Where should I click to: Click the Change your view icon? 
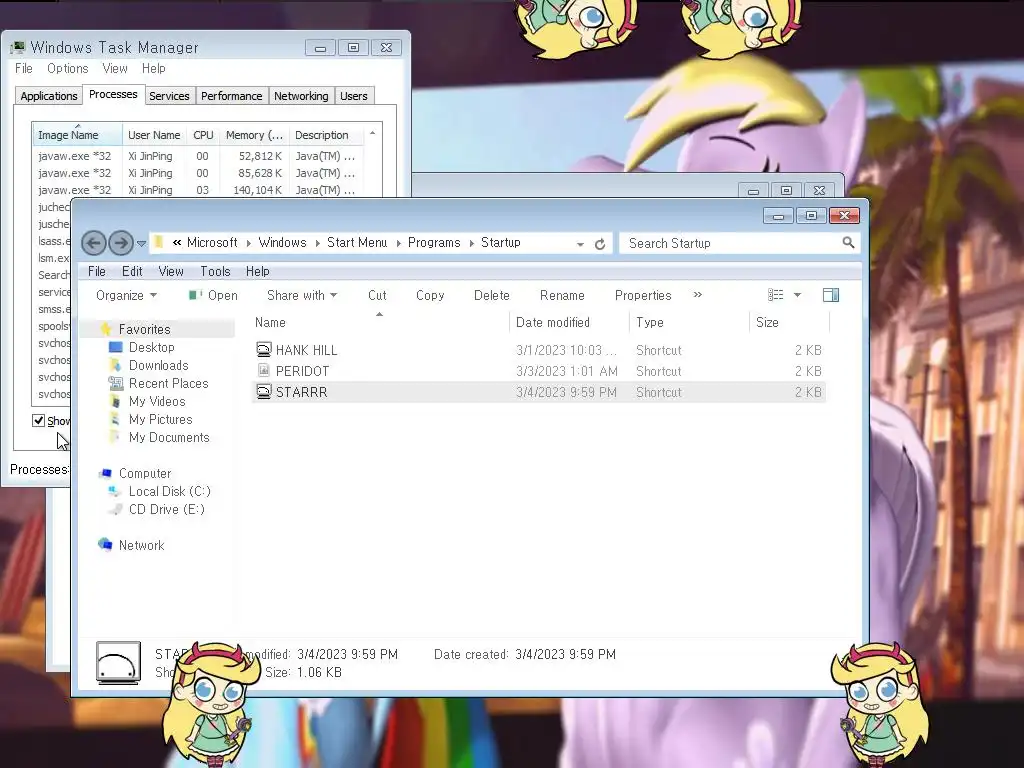(x=776, y=295)
